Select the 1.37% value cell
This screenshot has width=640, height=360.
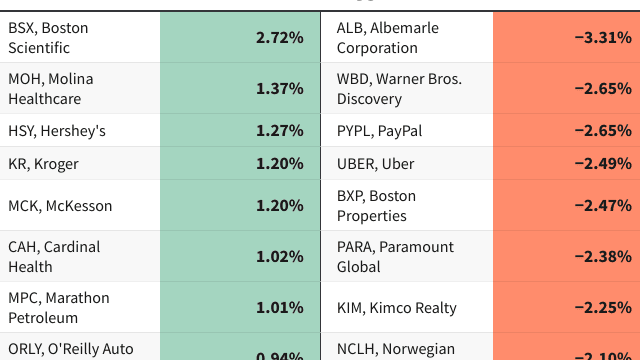(240, 88)
